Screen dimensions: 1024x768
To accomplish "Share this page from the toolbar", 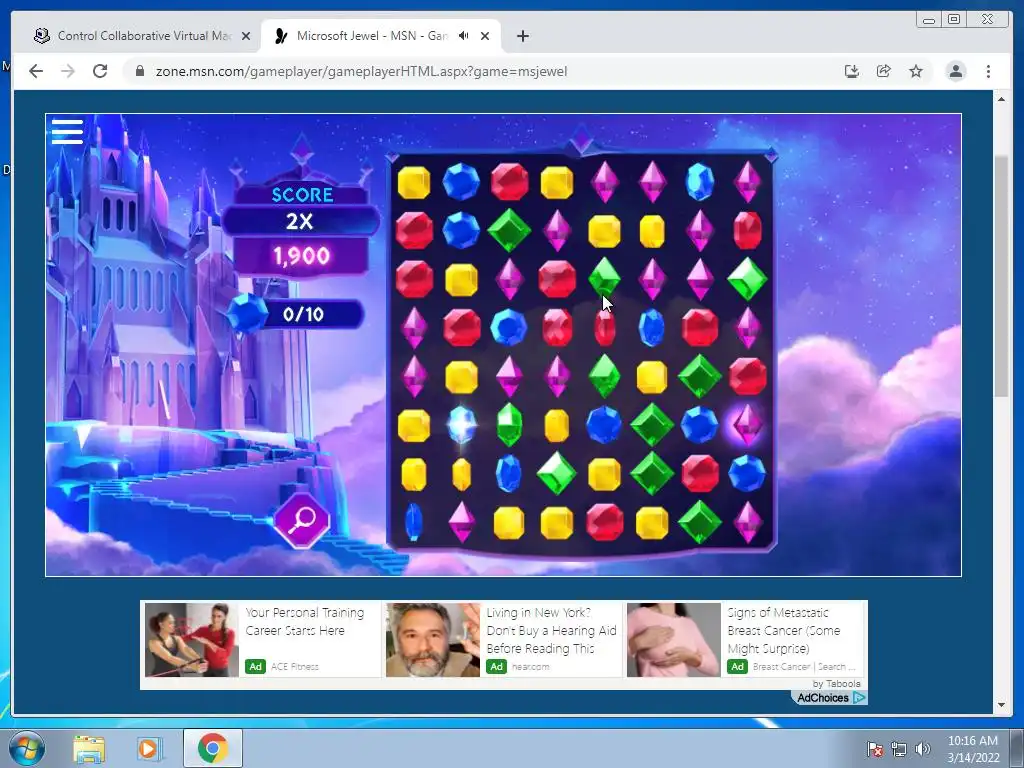I will coord(884,71).
